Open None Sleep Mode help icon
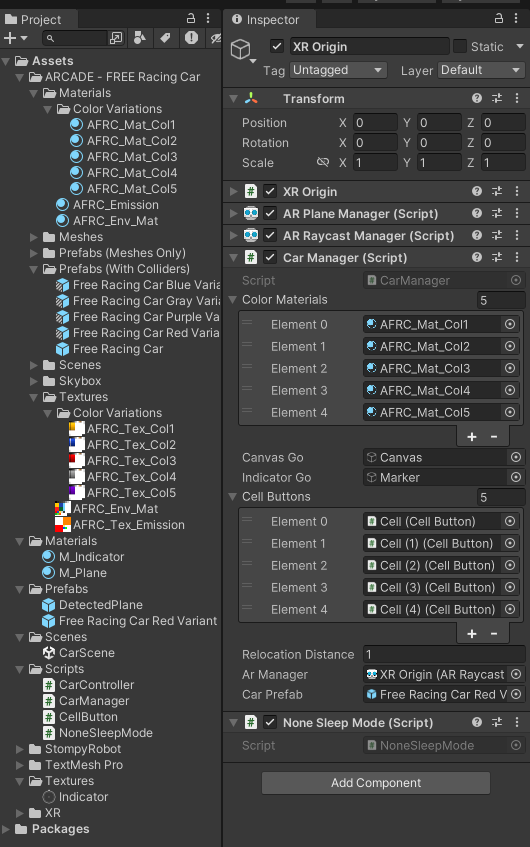This screenshot has height=847, width=530. pos(477,722)
